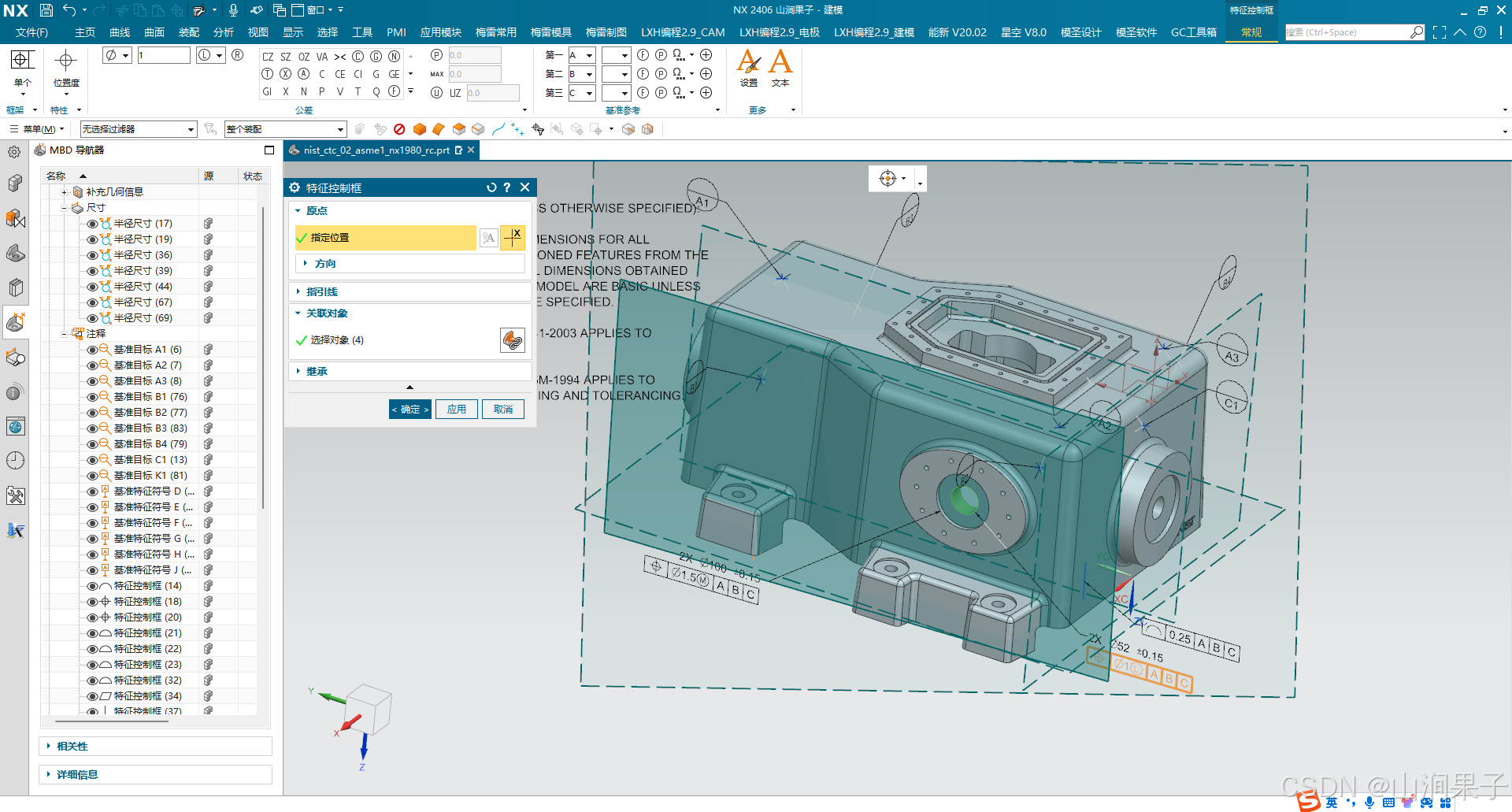Insert the SZ tolerance modifier
The width and height of the screenshot is (1512, 812).
(x=286, y=57)
